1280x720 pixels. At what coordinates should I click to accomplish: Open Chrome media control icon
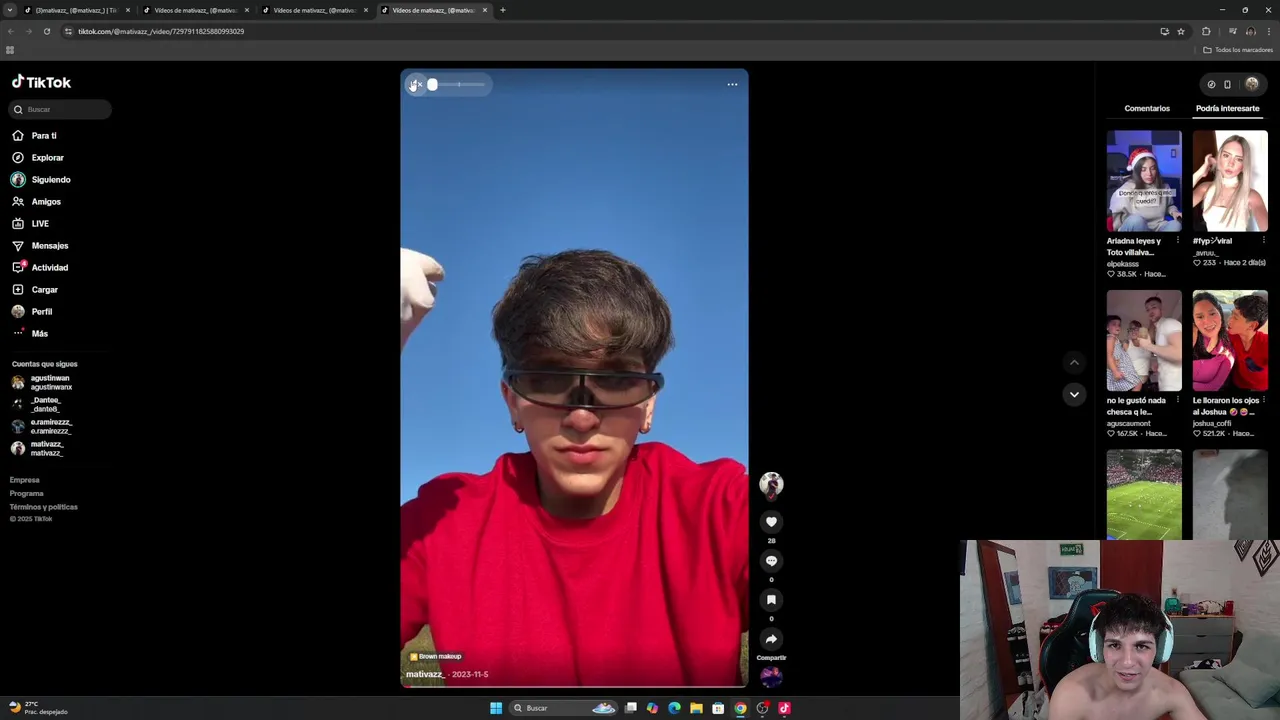pos(1233,31)
